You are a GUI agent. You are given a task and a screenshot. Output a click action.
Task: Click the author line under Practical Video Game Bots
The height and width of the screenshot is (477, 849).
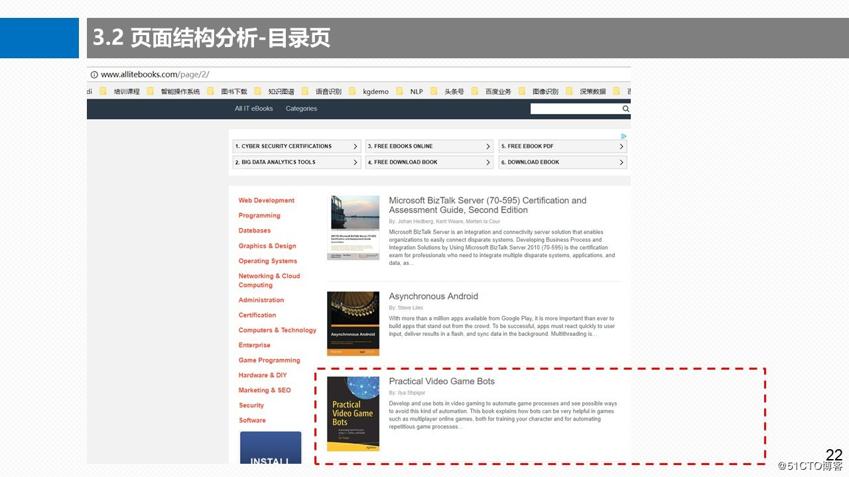coord(407,393)
